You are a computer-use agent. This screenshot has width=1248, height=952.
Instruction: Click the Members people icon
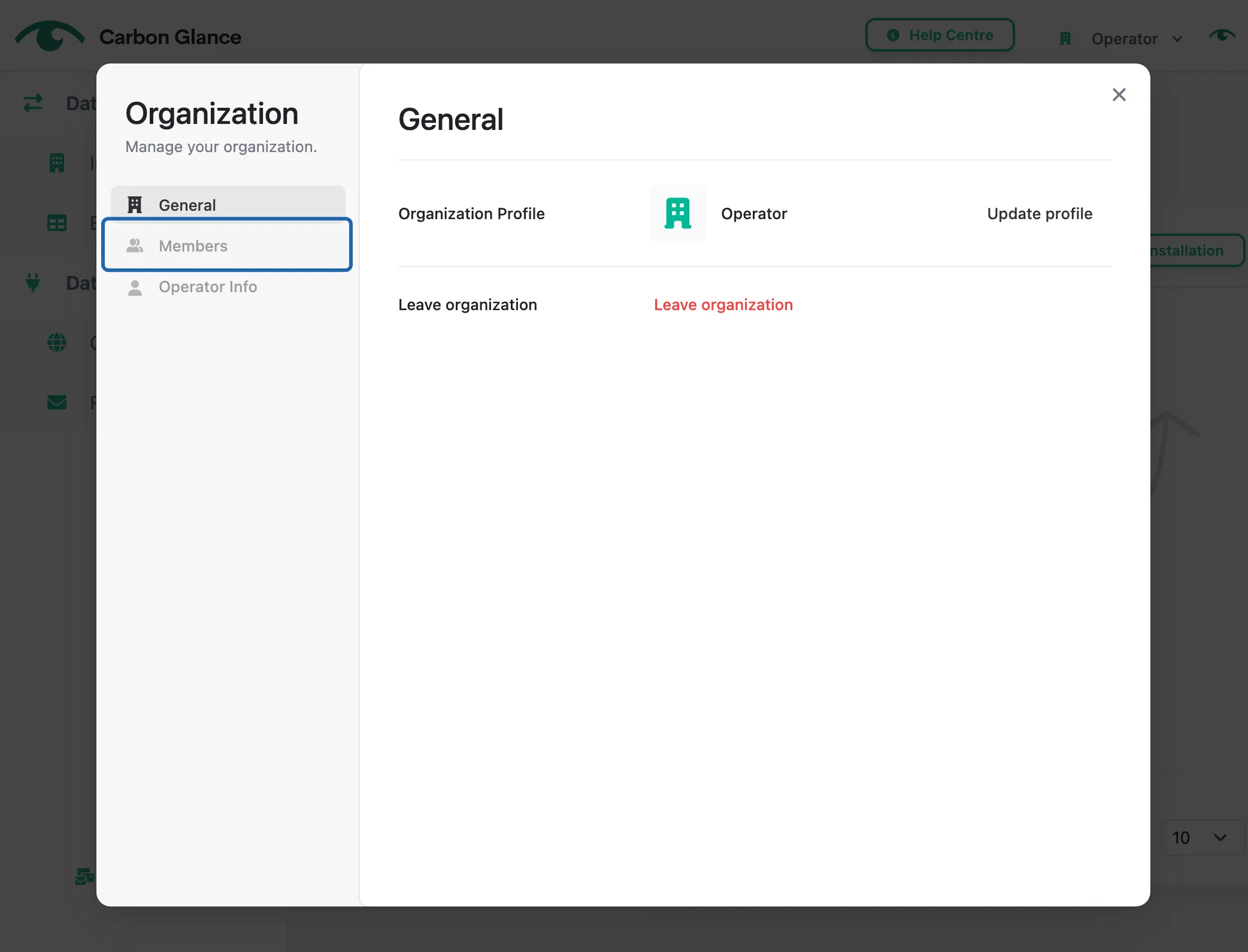[135, 245]
